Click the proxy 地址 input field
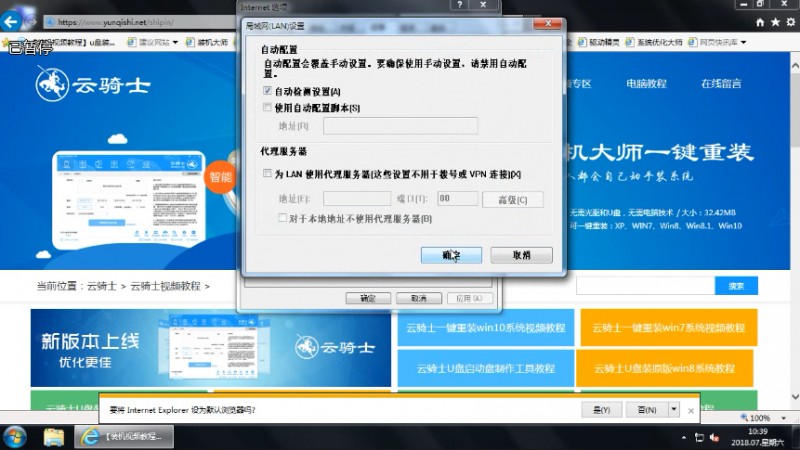800x450 pixels. click(357, 198)
